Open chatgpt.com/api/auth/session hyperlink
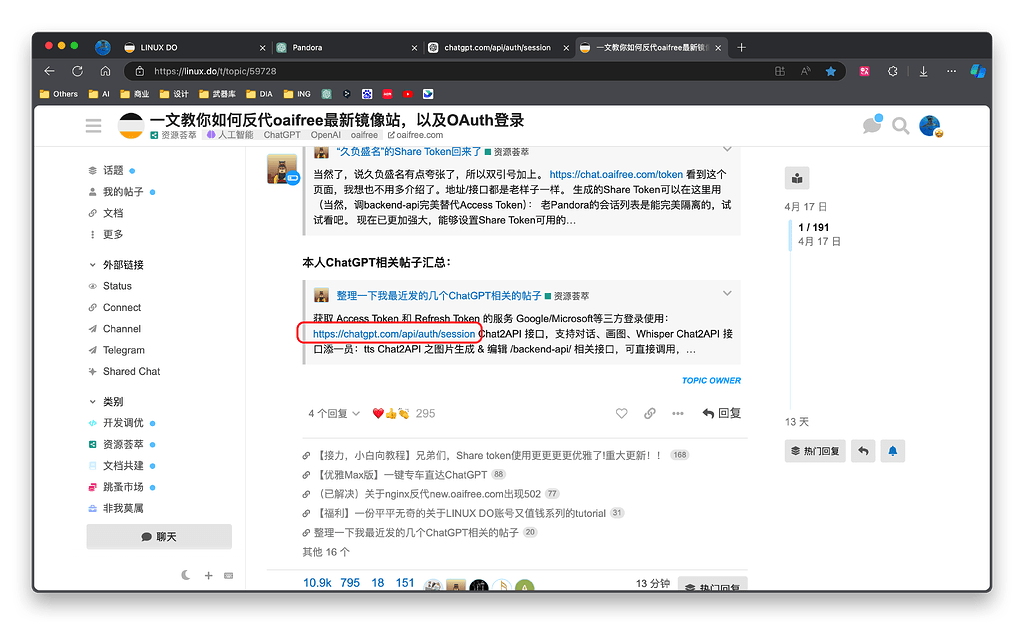 [x=394, y=334]
